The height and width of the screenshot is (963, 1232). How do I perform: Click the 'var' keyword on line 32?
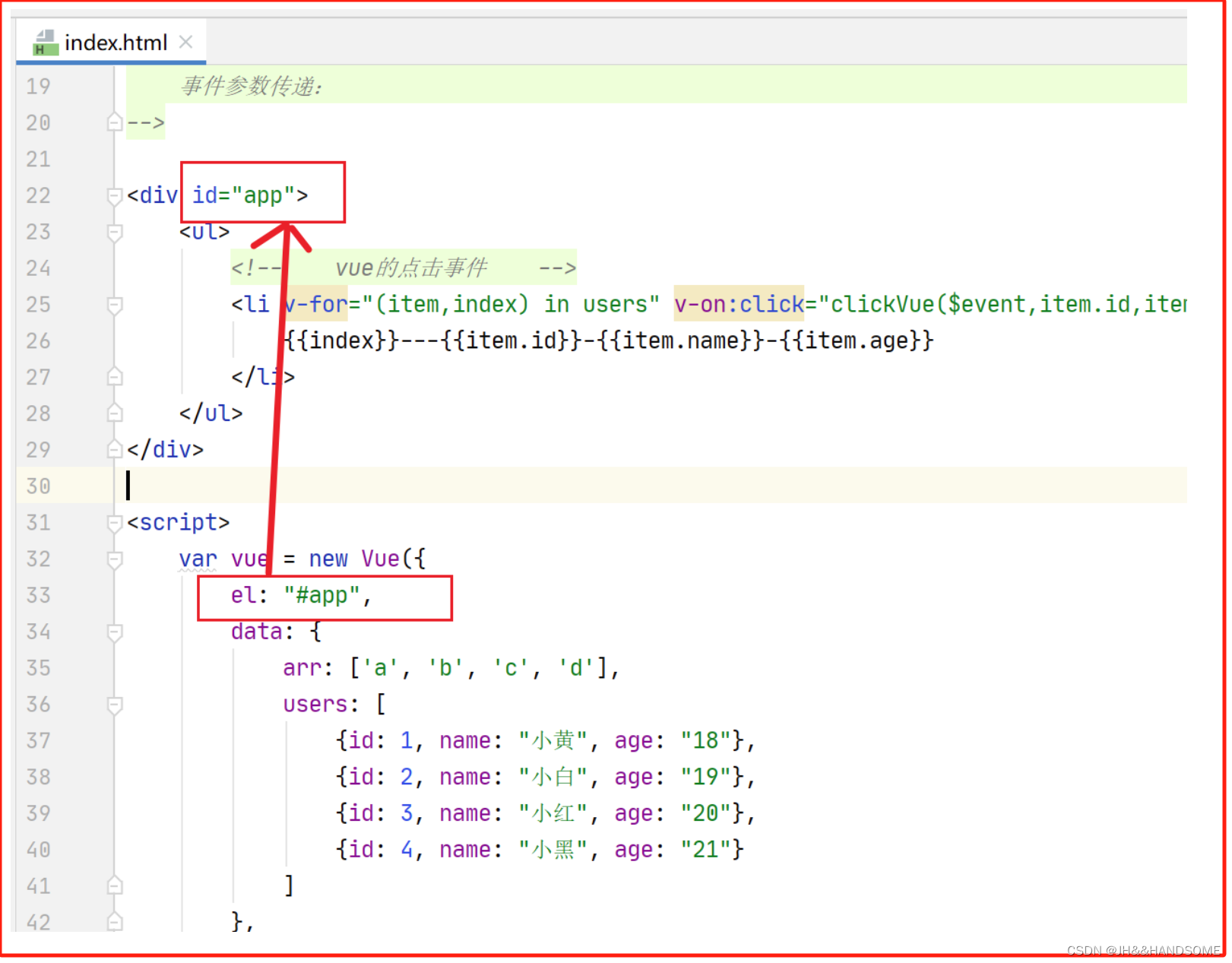(x=198, y=560)
